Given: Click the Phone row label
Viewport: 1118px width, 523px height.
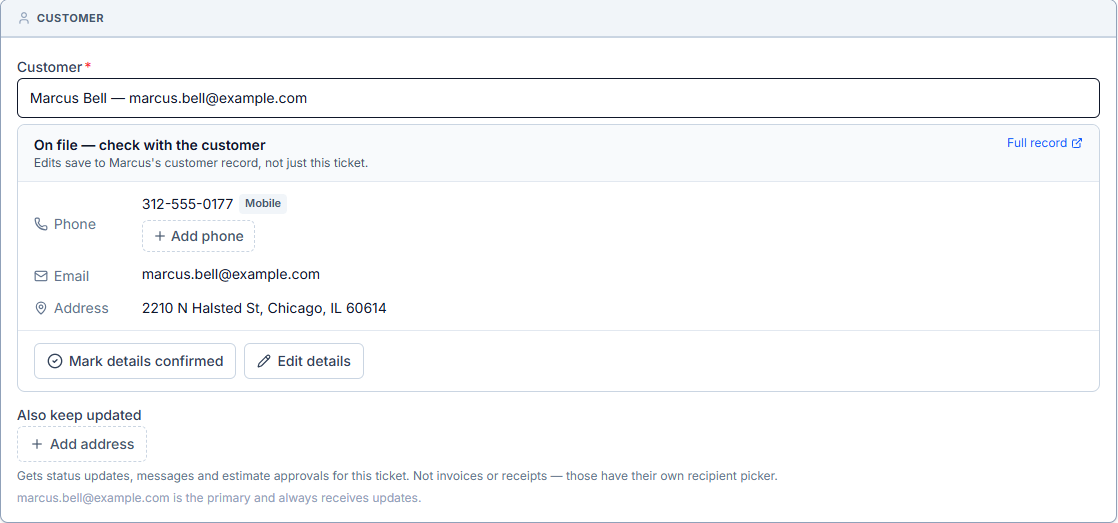Looking at the screenshot, I should [x=75, y=224].
